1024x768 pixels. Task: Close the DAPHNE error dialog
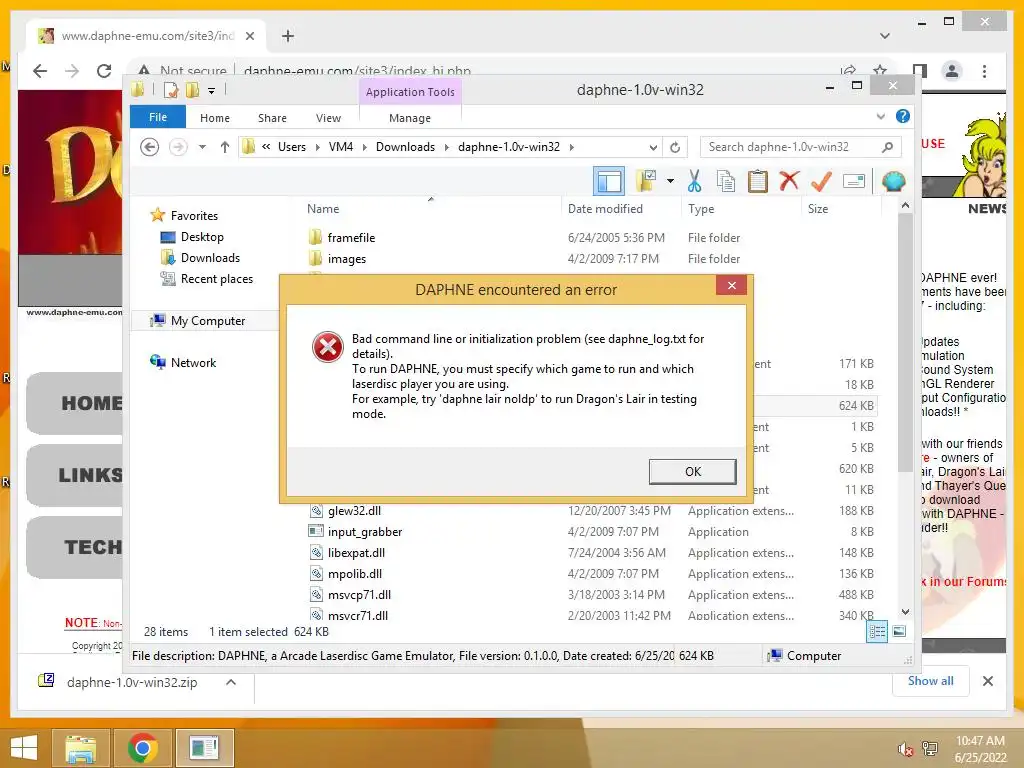click(x=731, y=285)
